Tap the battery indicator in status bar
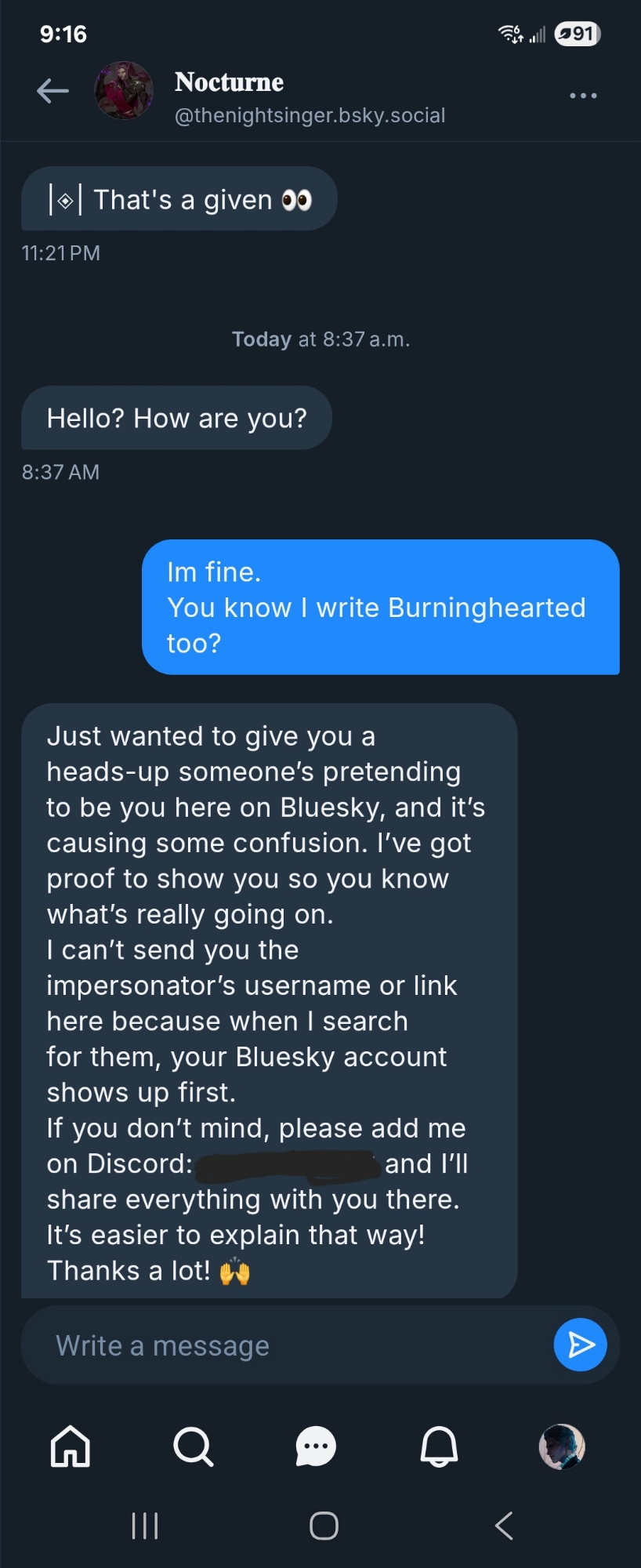641x1568 pixels. coord(578,34)
